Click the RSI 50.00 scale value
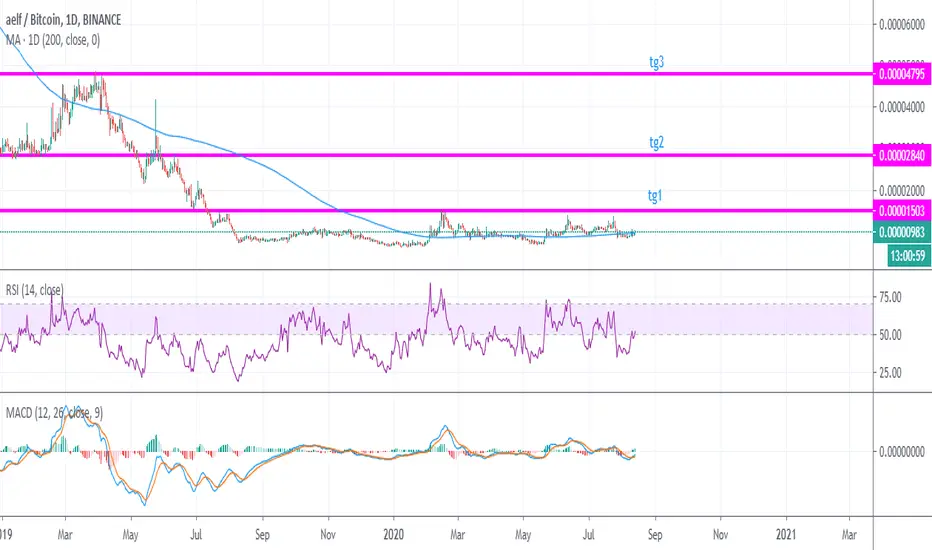Image resolution: width=932 pixels, height=550 pixels. coord(890,335)
